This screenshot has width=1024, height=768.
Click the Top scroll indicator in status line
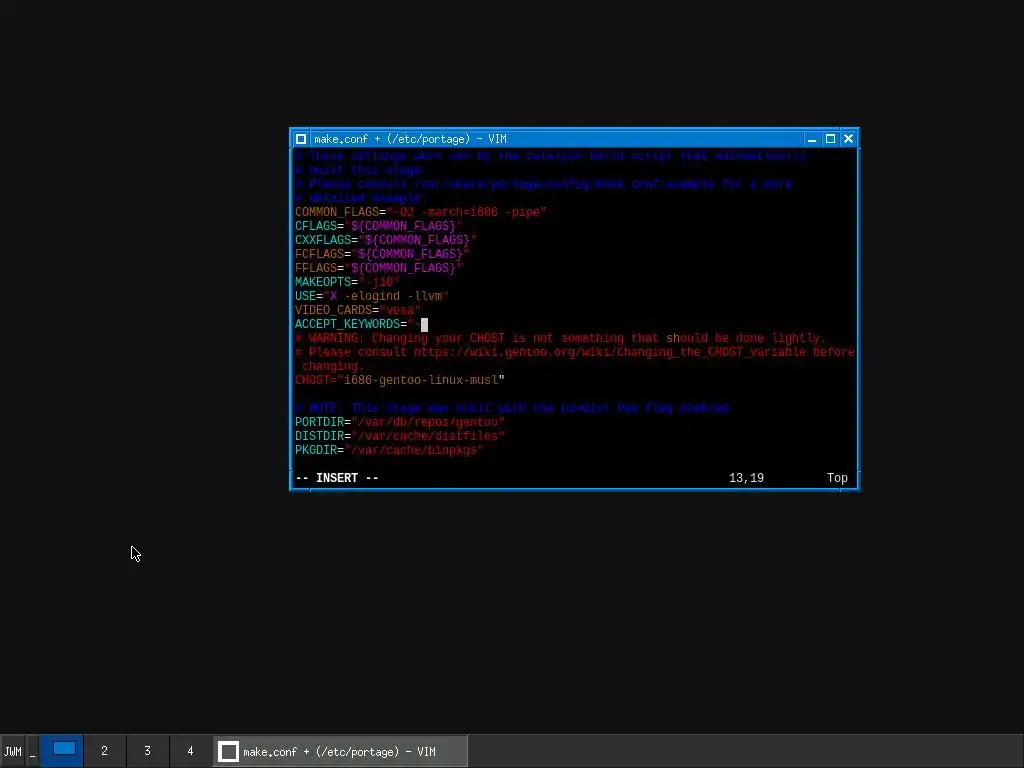[x=837, y=478]
